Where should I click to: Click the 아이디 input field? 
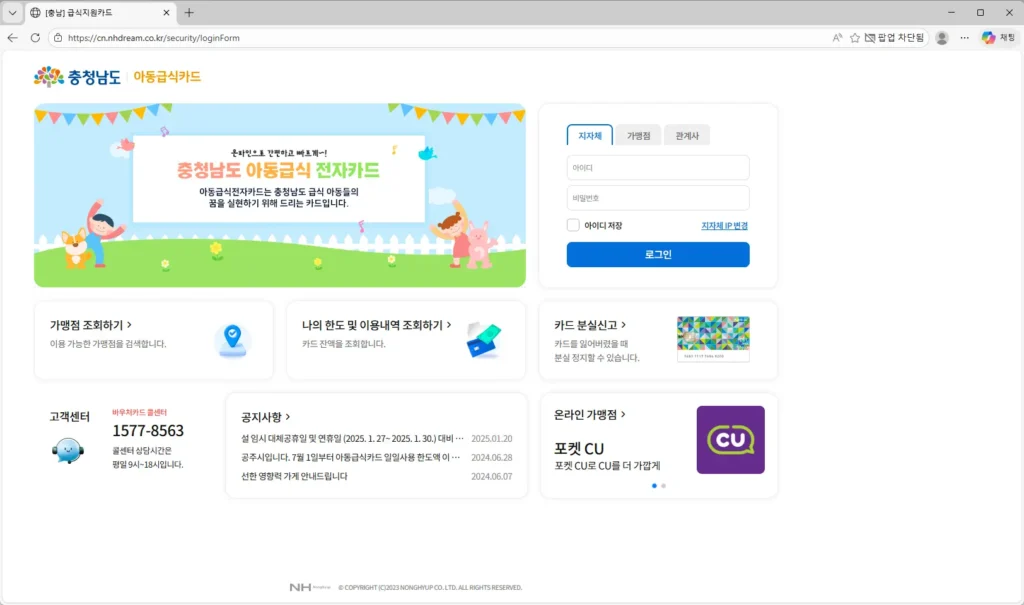(657, 168)
